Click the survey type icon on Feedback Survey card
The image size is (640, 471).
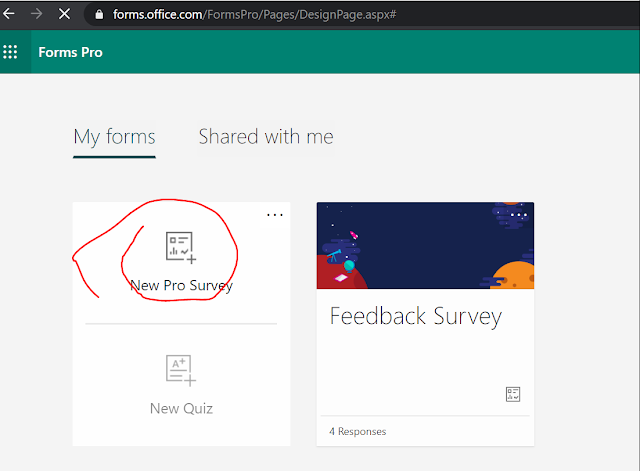513,394
